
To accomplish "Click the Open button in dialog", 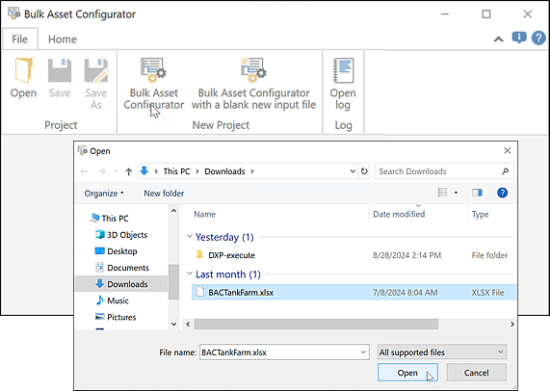I will (408, 372).
